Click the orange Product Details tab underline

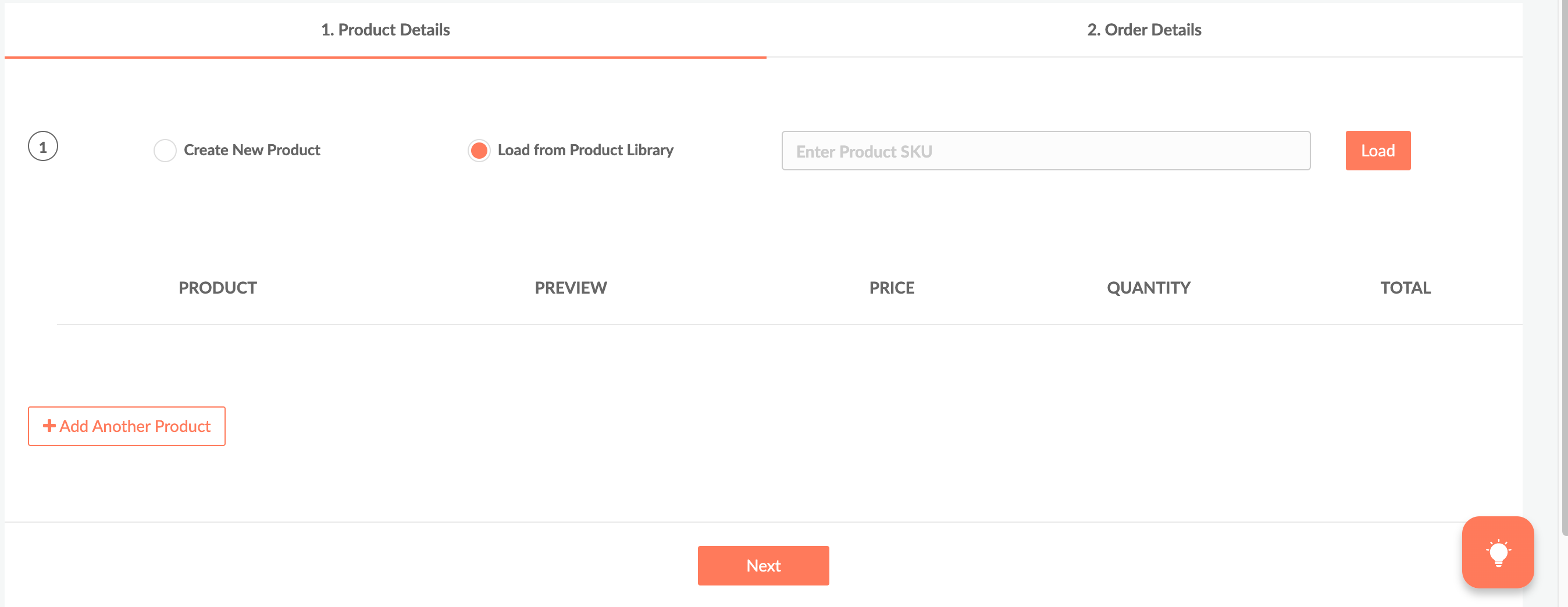point(384,57)
